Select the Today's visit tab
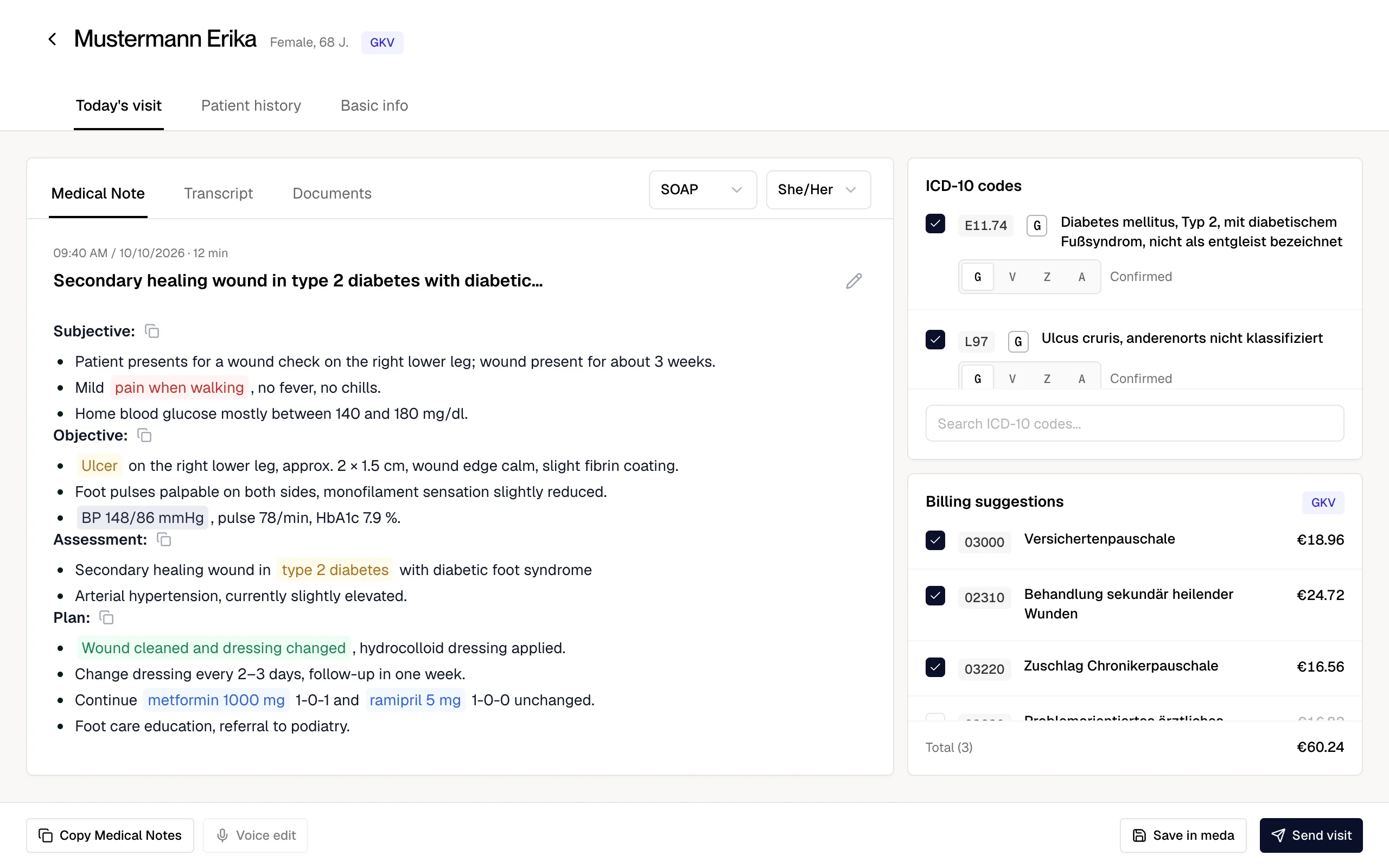Screen dimensions: 1389x868 tap(119, 106)
